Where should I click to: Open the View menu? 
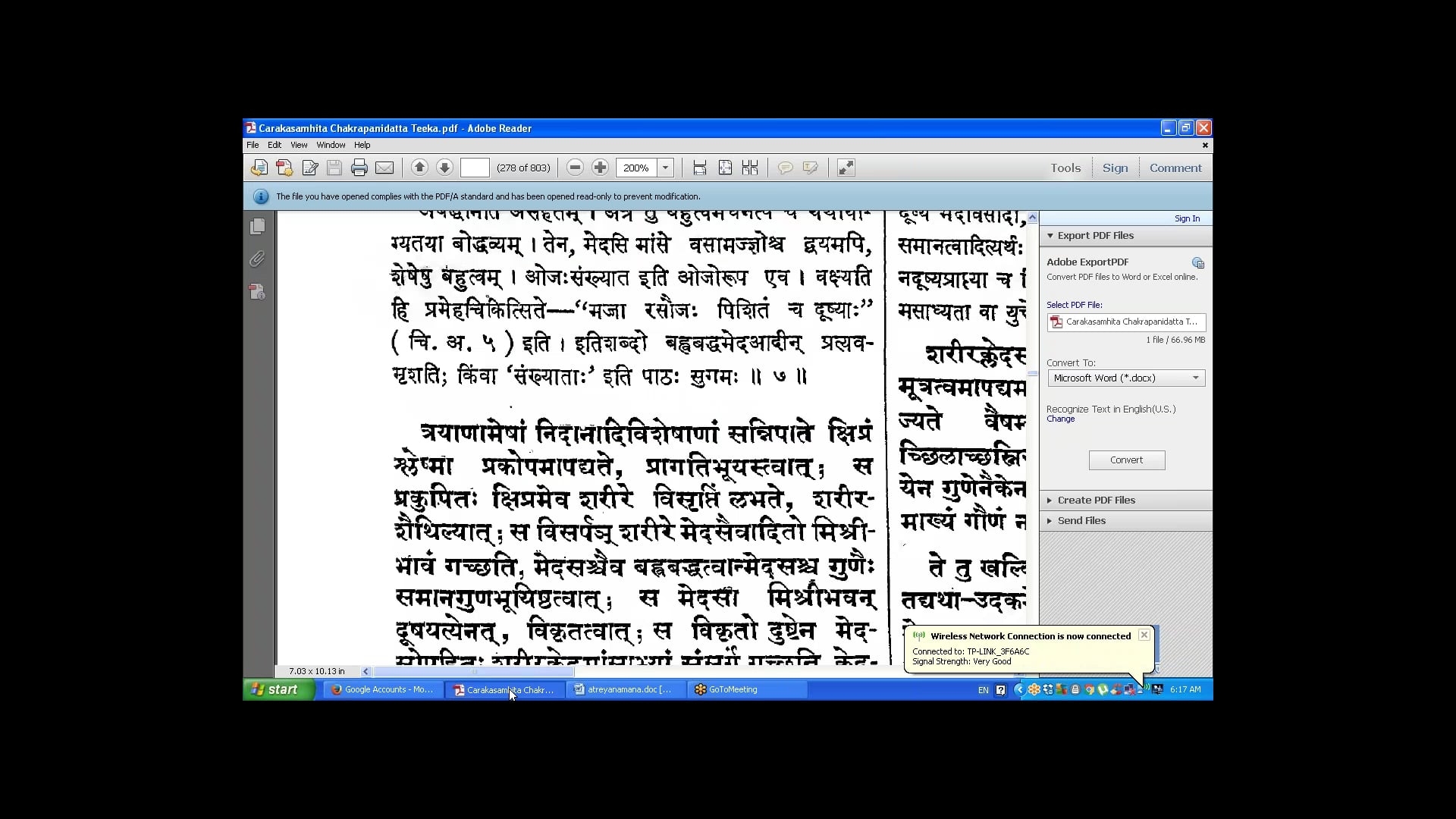pos(299,145)
